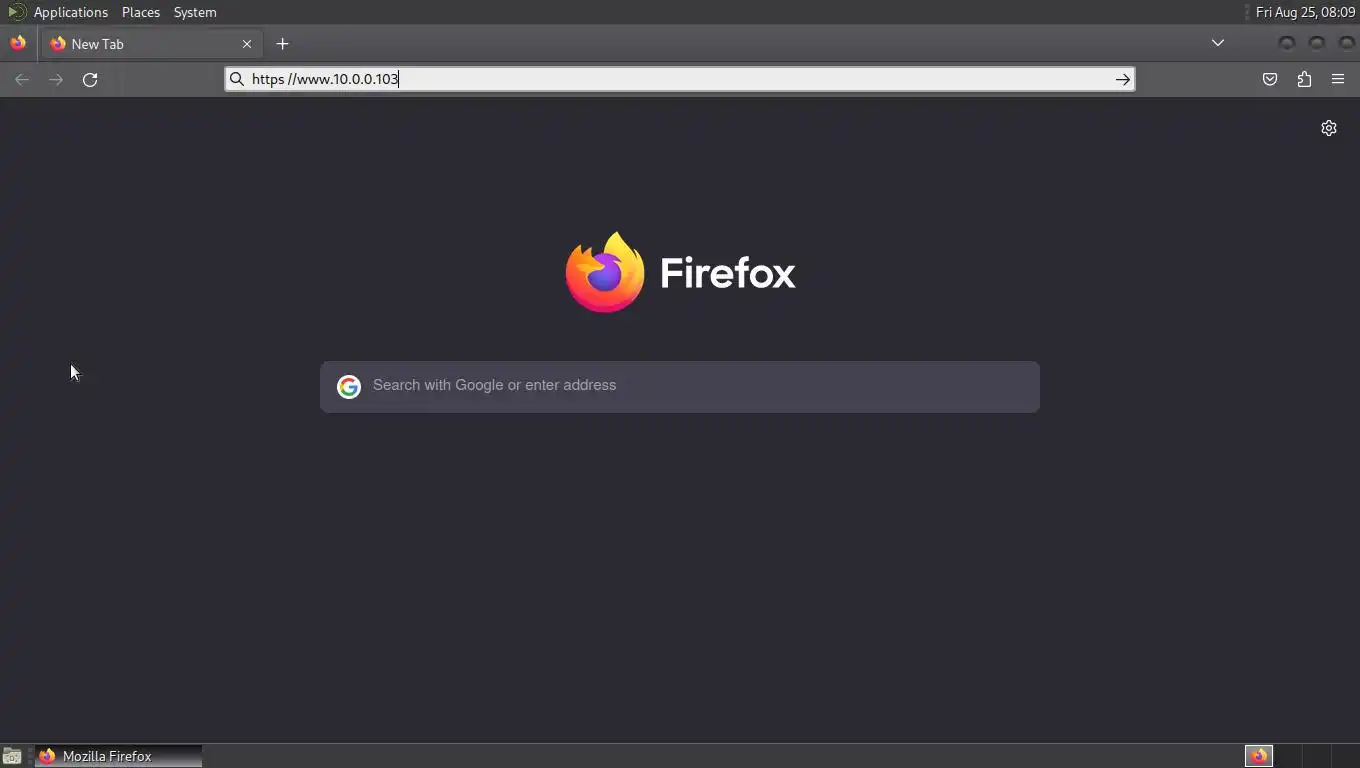Close the New Tab tab
The height and width of the screenshot is (768, 1360).
[x=247, y=44]
